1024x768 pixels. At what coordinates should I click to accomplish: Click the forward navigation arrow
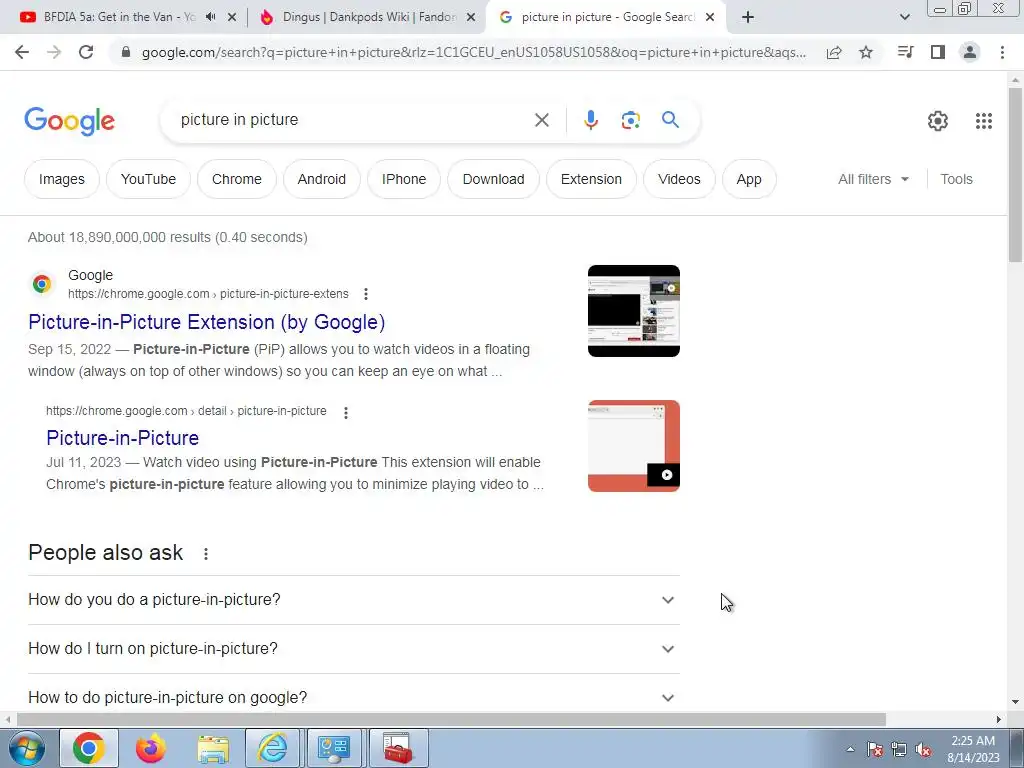pyautogui.click(x=54, y=52)
